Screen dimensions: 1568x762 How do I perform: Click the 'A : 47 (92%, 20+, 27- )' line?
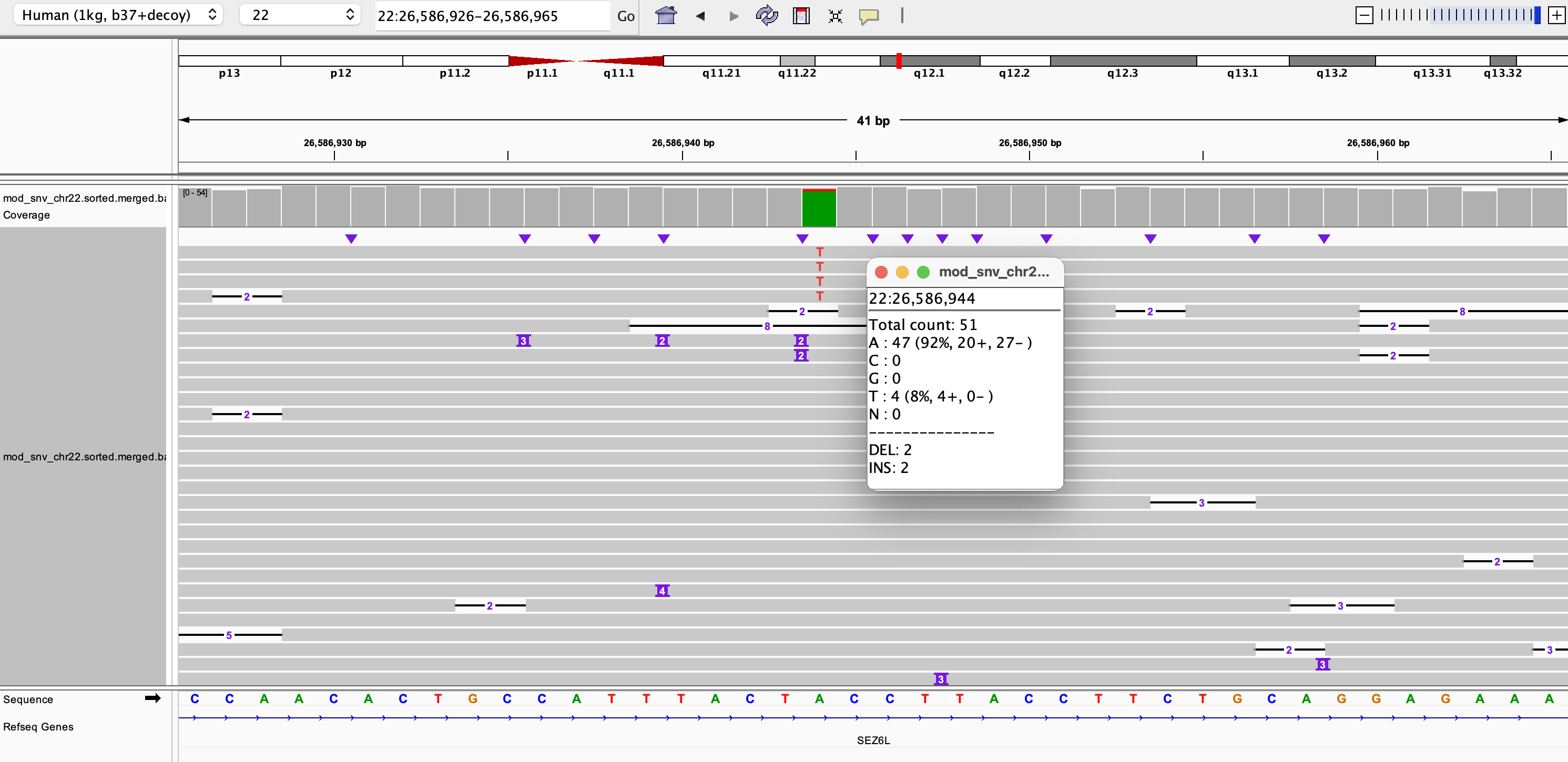(950, 343)
